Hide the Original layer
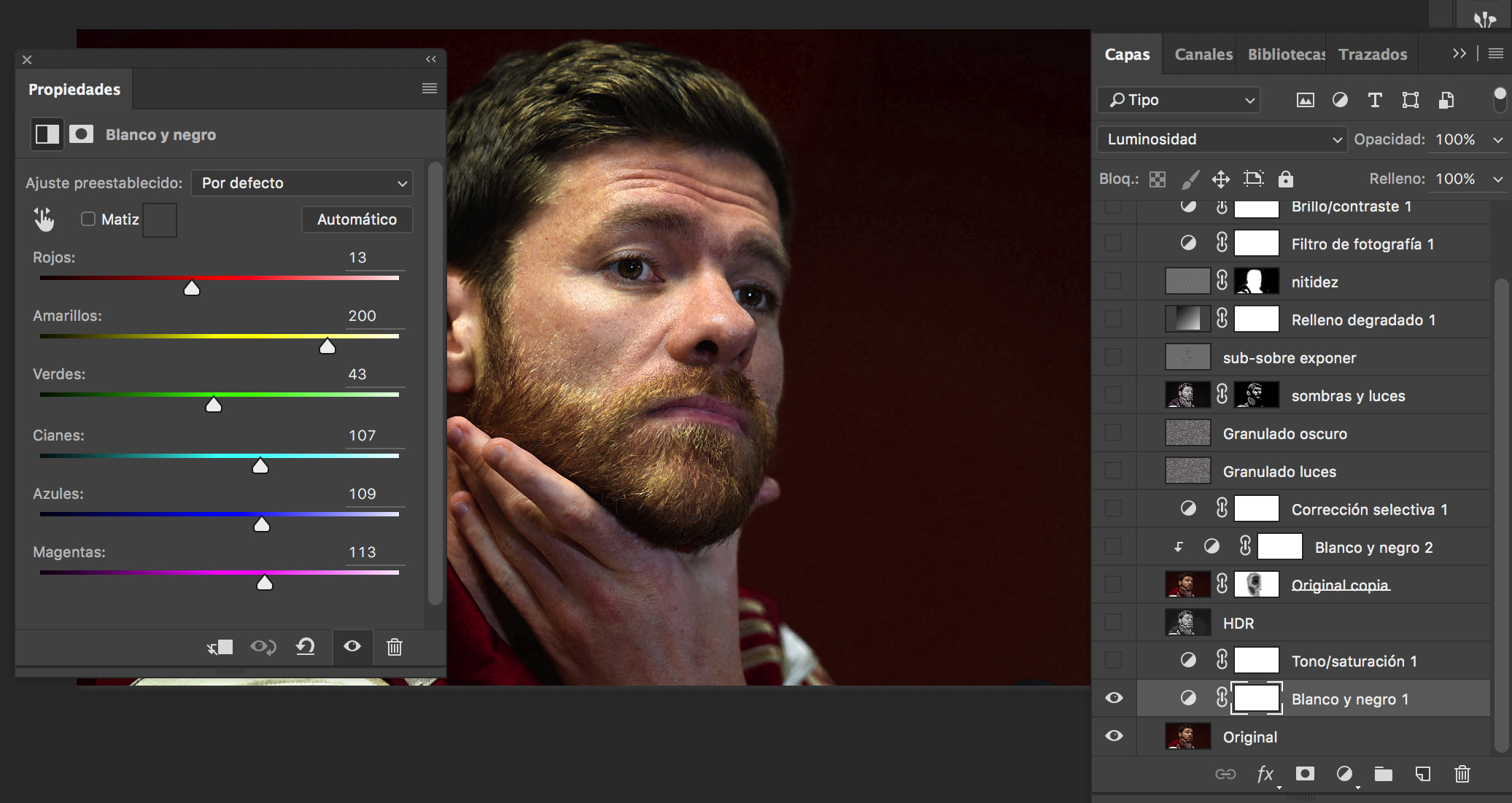The height and width of the screenshot is (803, 1512). click(x=1114, y=736)
